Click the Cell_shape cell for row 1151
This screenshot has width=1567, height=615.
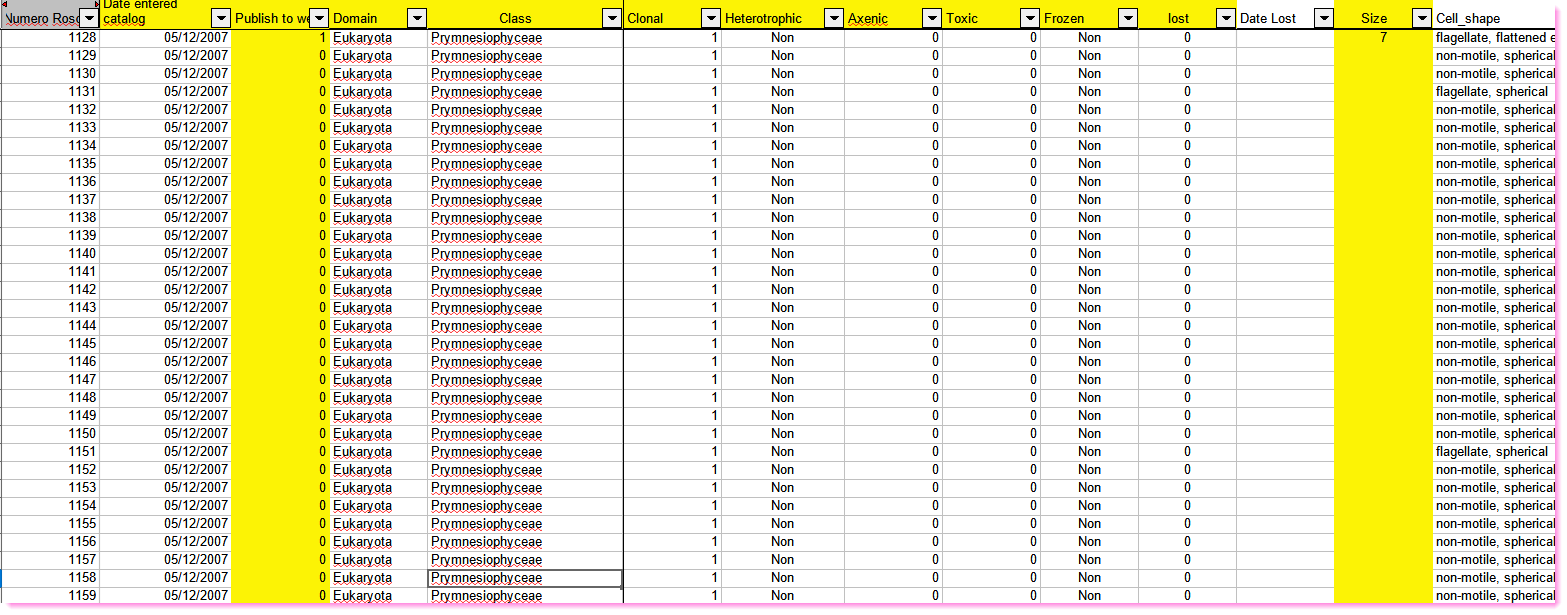pyautogui.click(x=1494, y=452)
